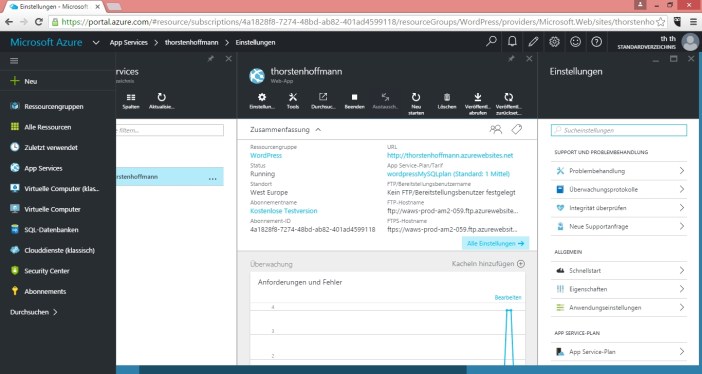
Task: Click Bearbeiten on the chart tile
Action: pyautogui.click(x=508, y=297)
